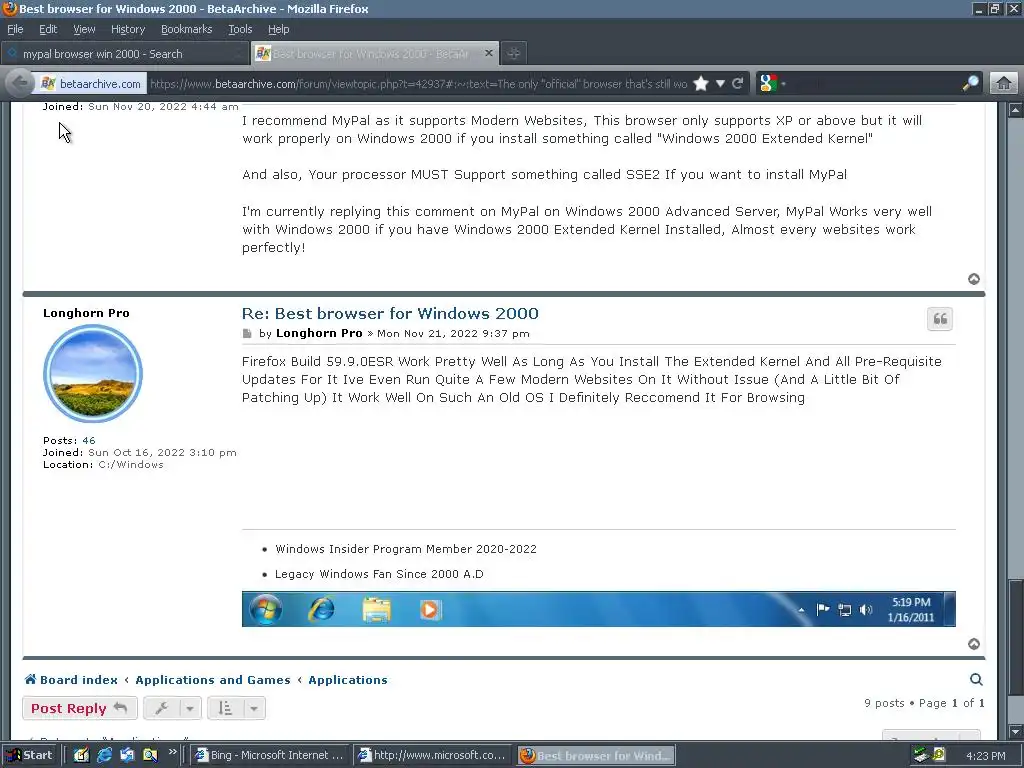Viewport: 1024px width, 768px height.
Task: Expand the topic tools dropdown arrow
Action: click(190, 708)
